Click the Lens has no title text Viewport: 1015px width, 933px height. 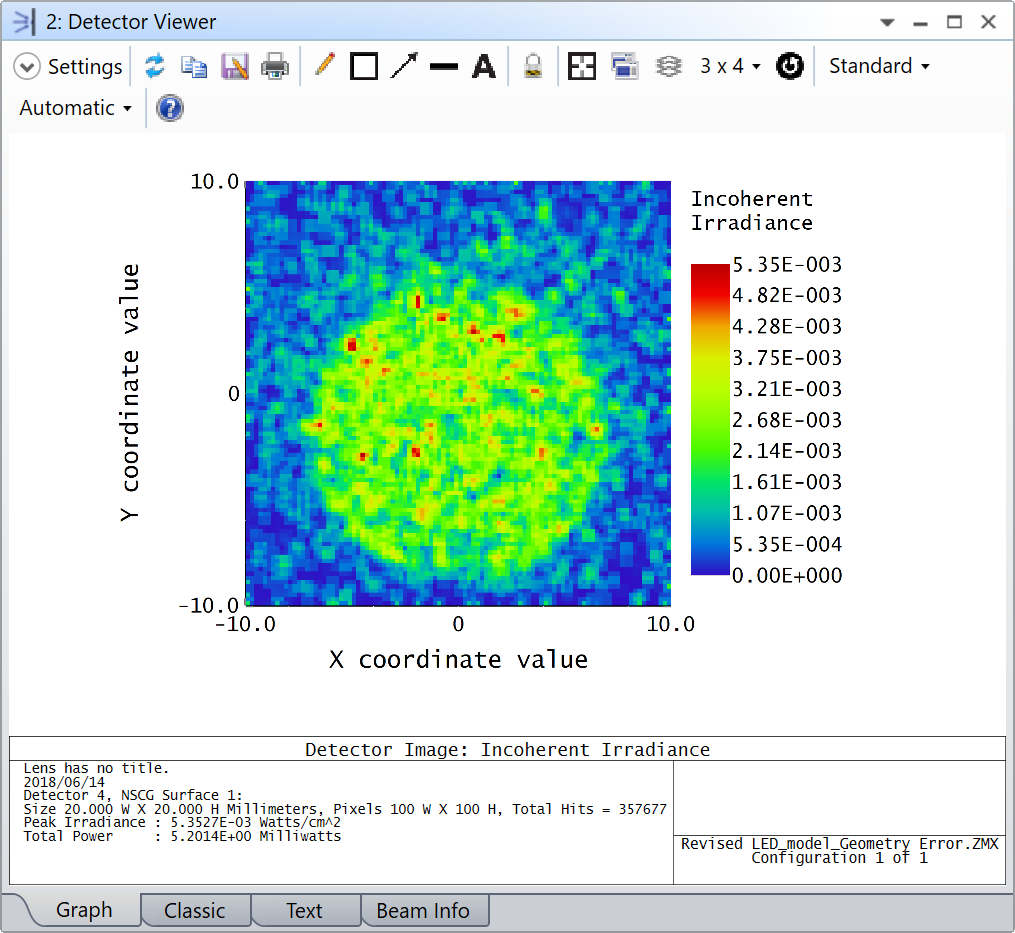[96, 768]
